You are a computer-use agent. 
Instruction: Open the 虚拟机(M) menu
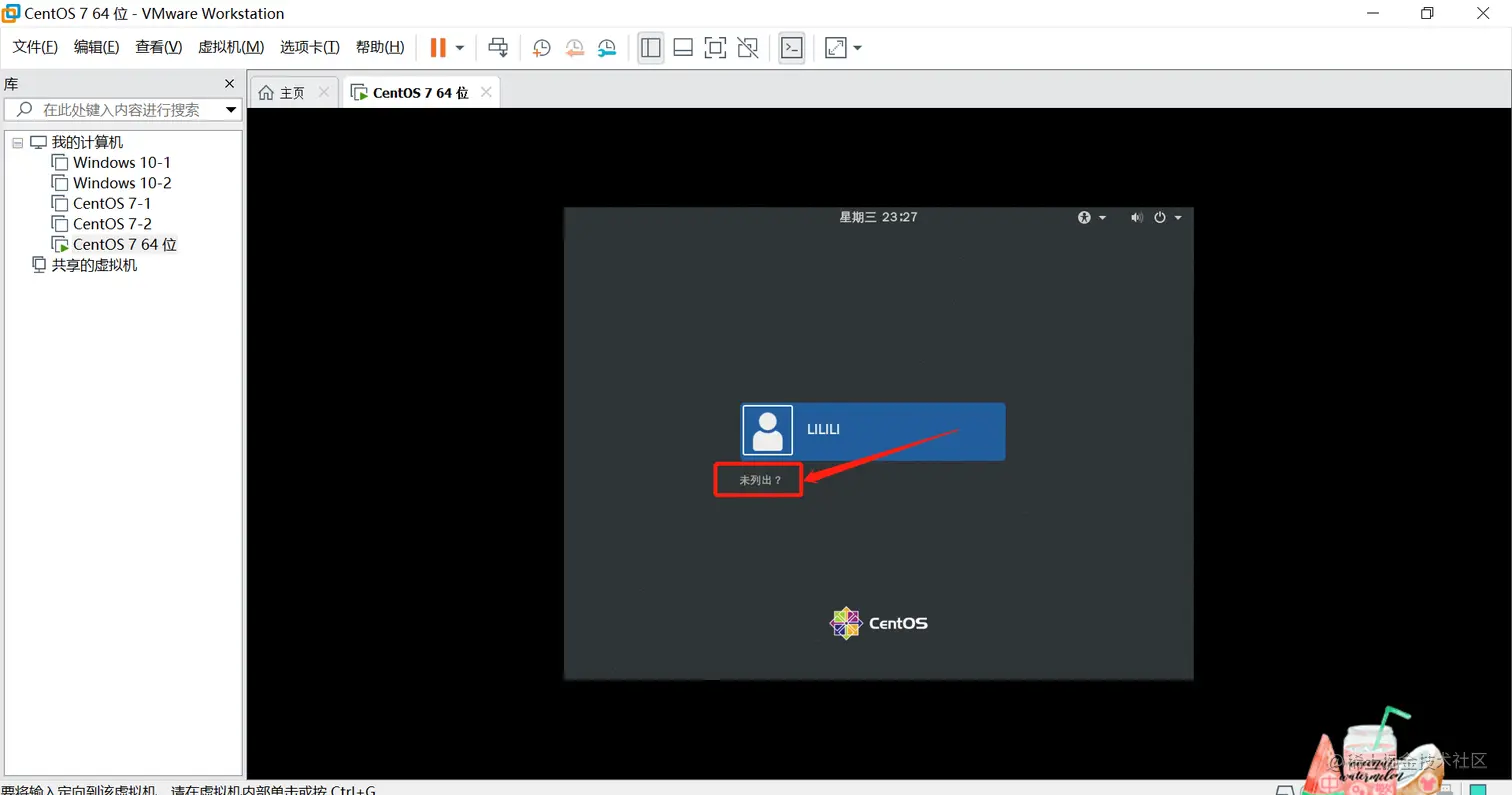tap(231, 47)
